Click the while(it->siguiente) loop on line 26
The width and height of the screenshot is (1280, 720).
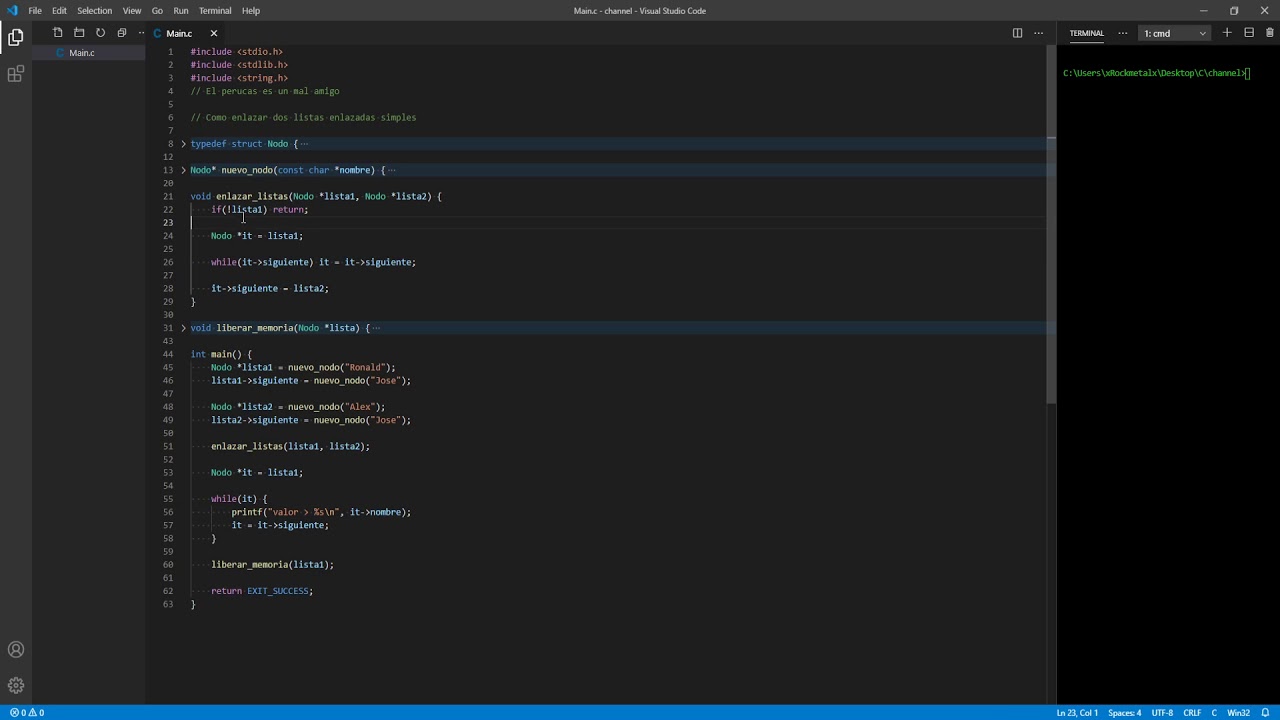click(313, 262)
